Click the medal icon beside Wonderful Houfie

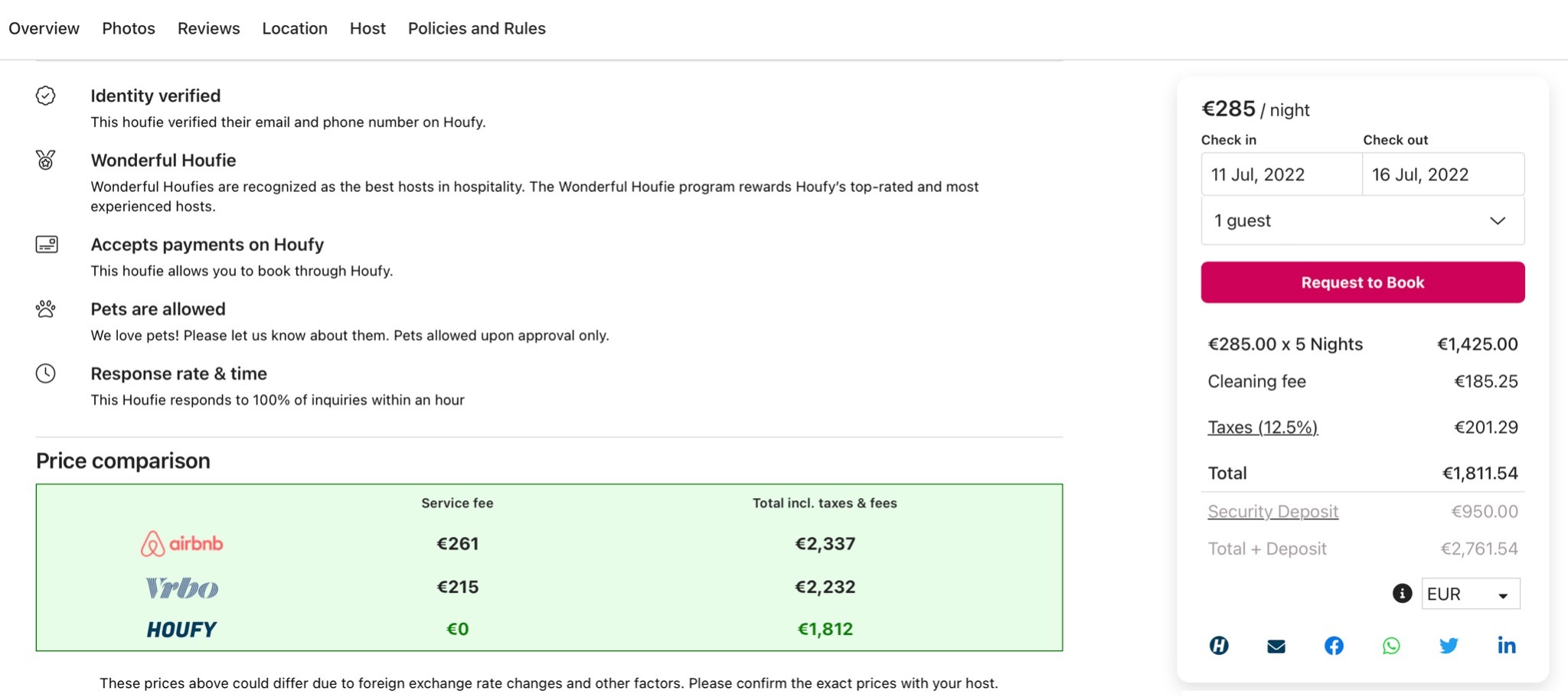click(x=45, y=160)
